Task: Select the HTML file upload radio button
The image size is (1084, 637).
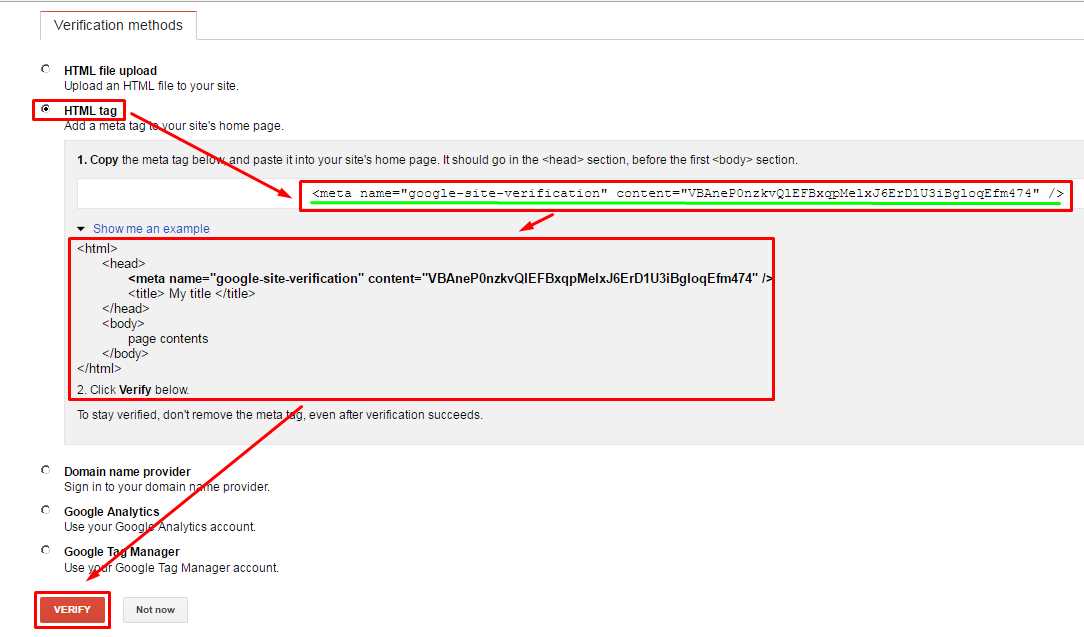Action: coord(46,68)
